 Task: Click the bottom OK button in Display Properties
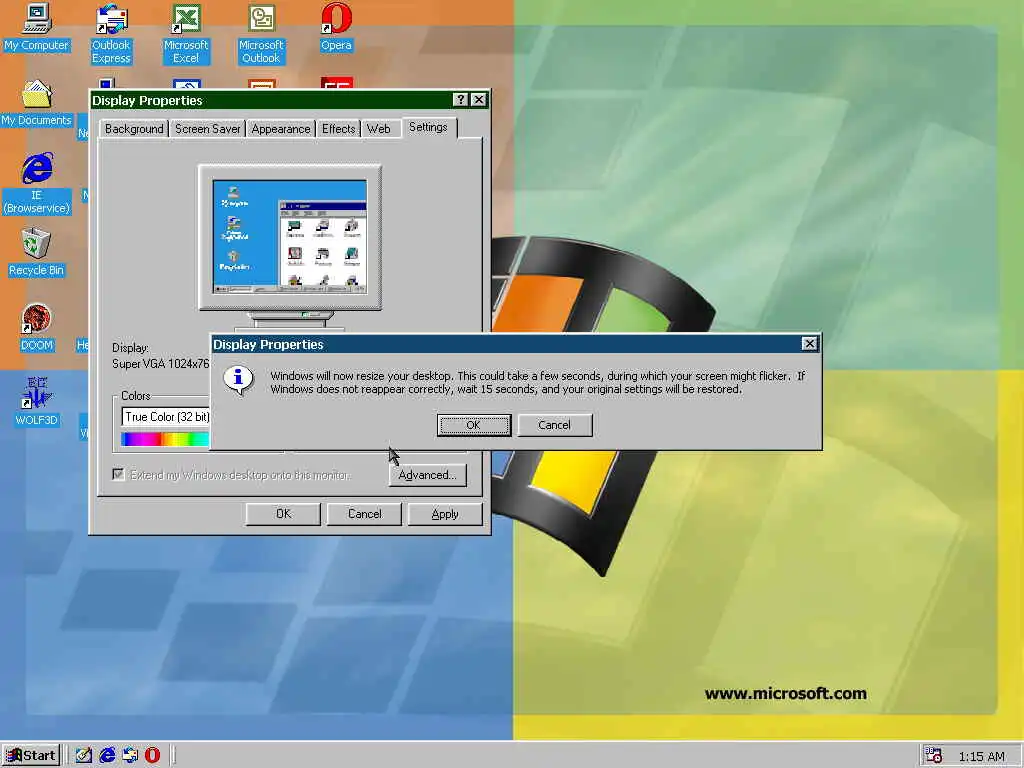point(283,514)
